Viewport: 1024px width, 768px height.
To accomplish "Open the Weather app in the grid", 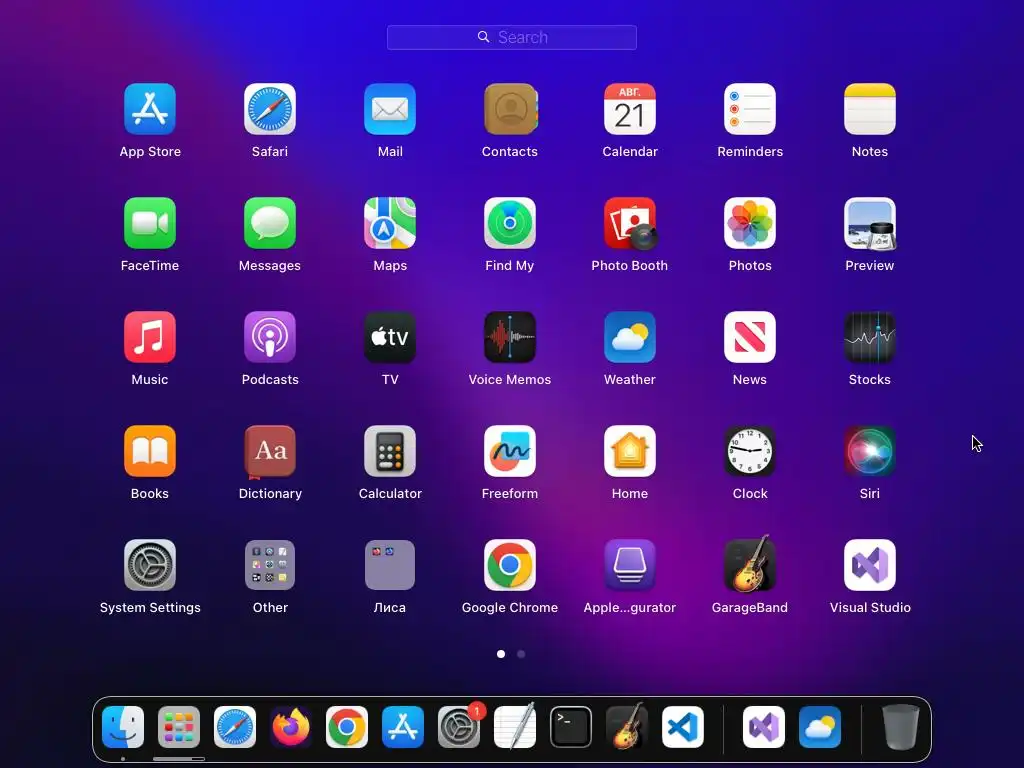I will coord(630,337).
